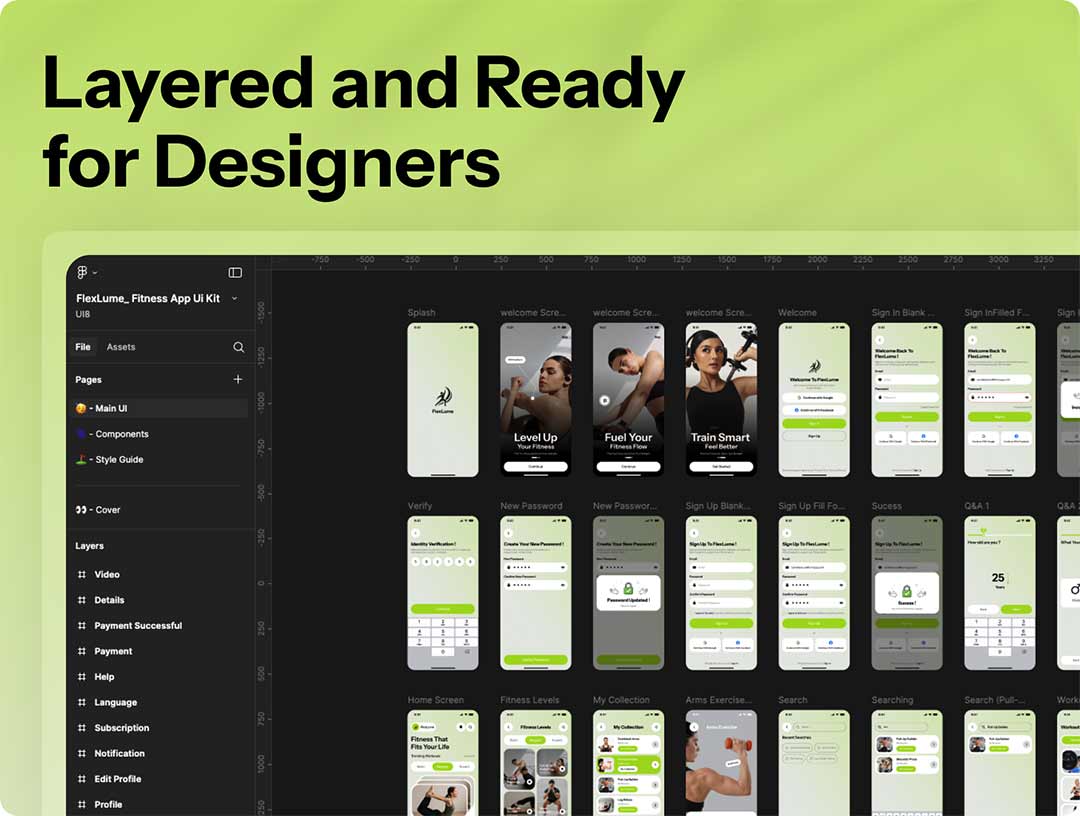Click the frame icon beside Edit Profile layer
The width and height of the screenshot is (1080, 816).
click(82, 779)
